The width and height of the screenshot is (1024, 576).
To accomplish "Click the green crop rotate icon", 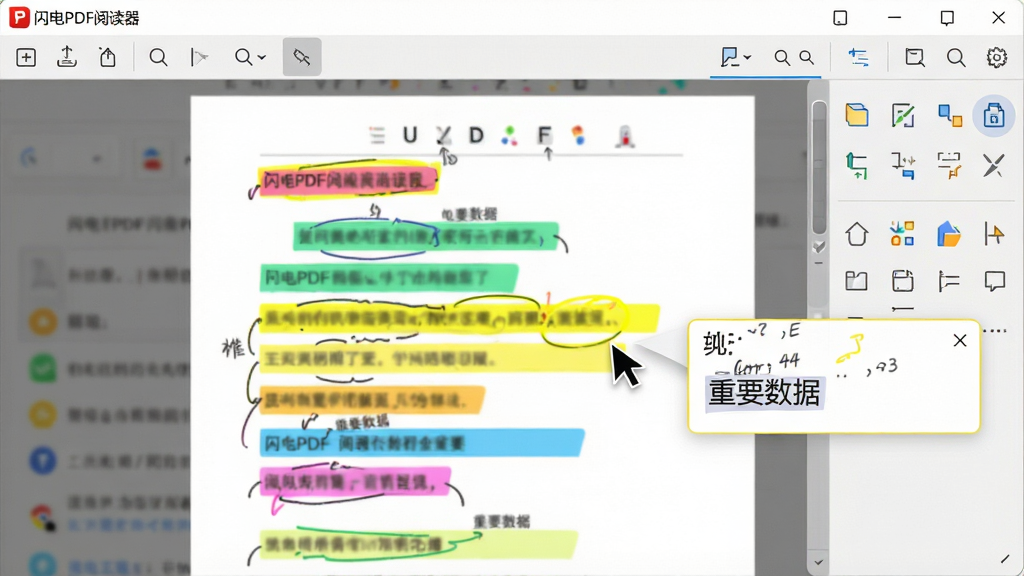I will click(x=857, y=165).
